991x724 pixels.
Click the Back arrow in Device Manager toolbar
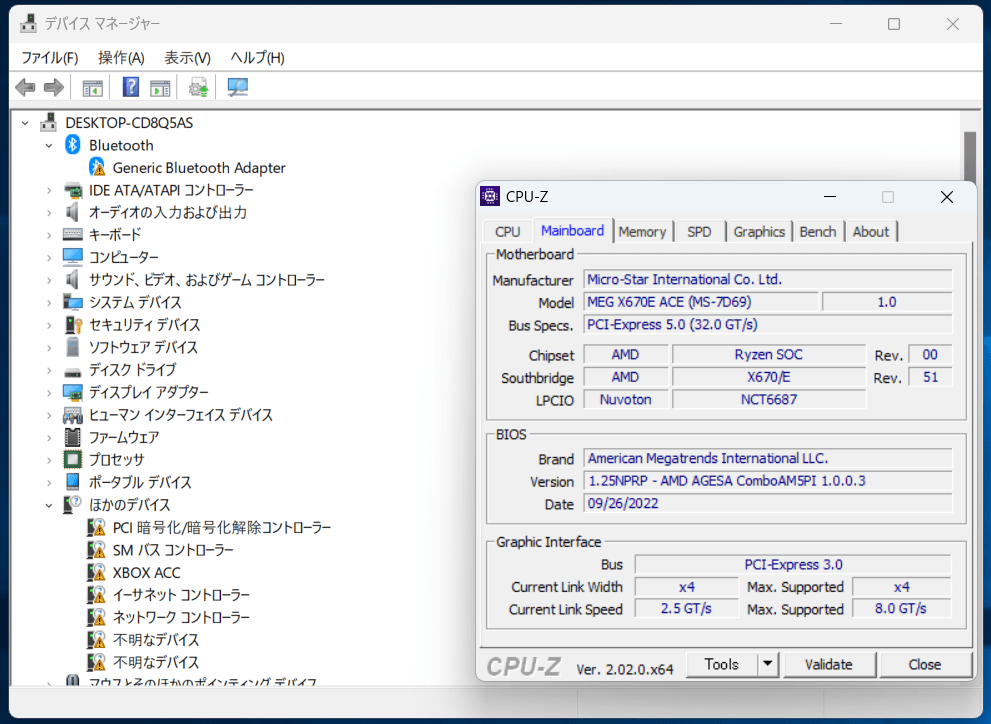coord(25,87)
